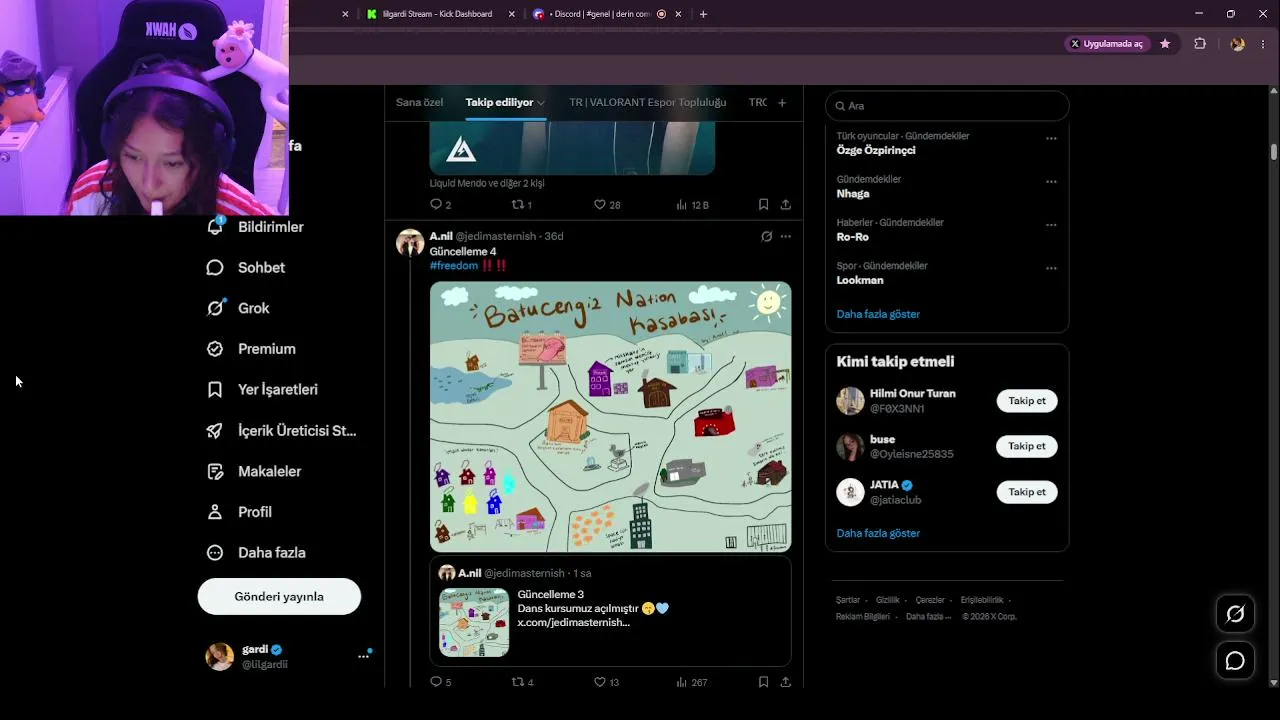The height and width of the screenshot is (720, 1280).
Task: Open Lookman trending topic
Action: coord(860,280)
